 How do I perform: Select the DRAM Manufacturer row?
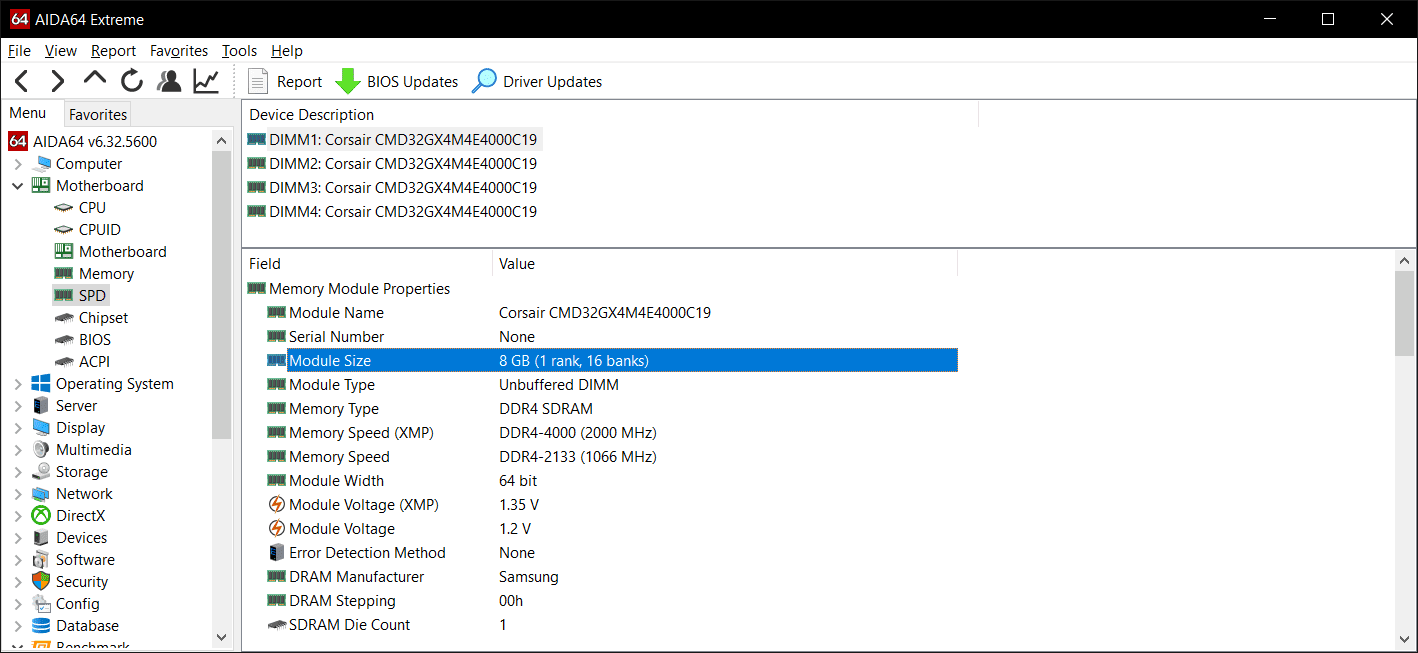click(612, 577)
